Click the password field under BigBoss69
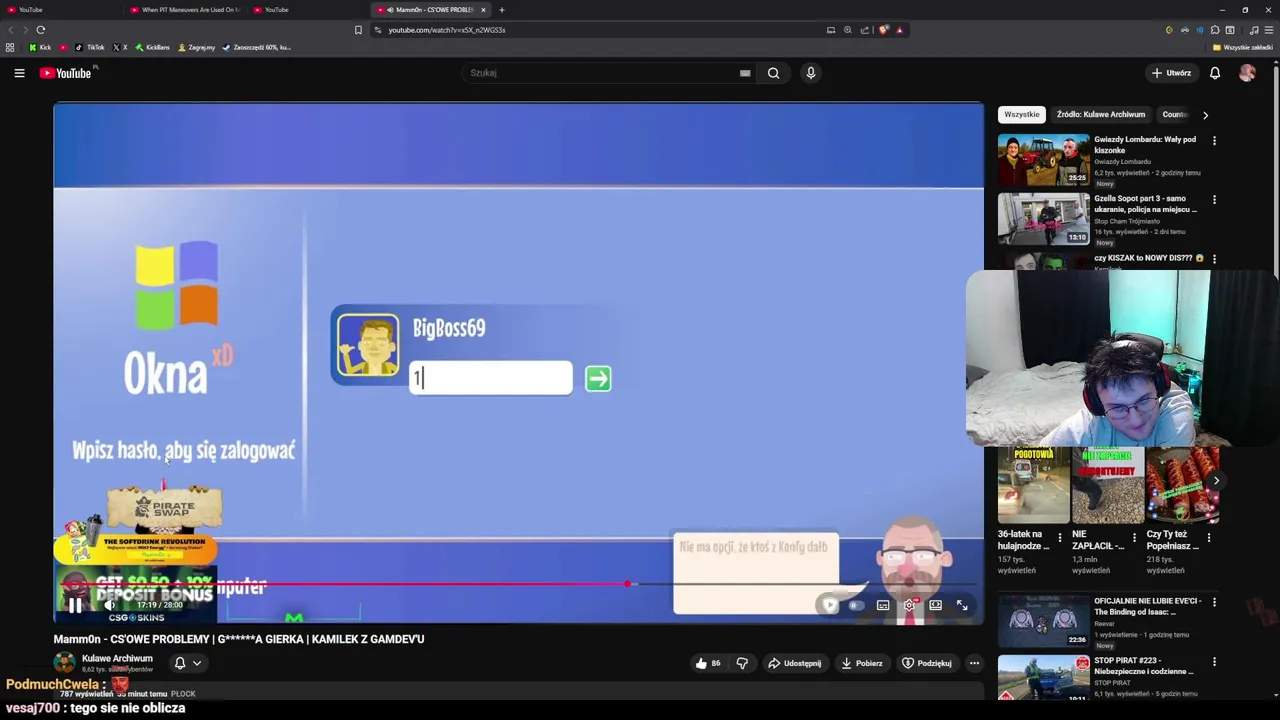This screenshot has width=1280, height=720. (x=491, y=378)
